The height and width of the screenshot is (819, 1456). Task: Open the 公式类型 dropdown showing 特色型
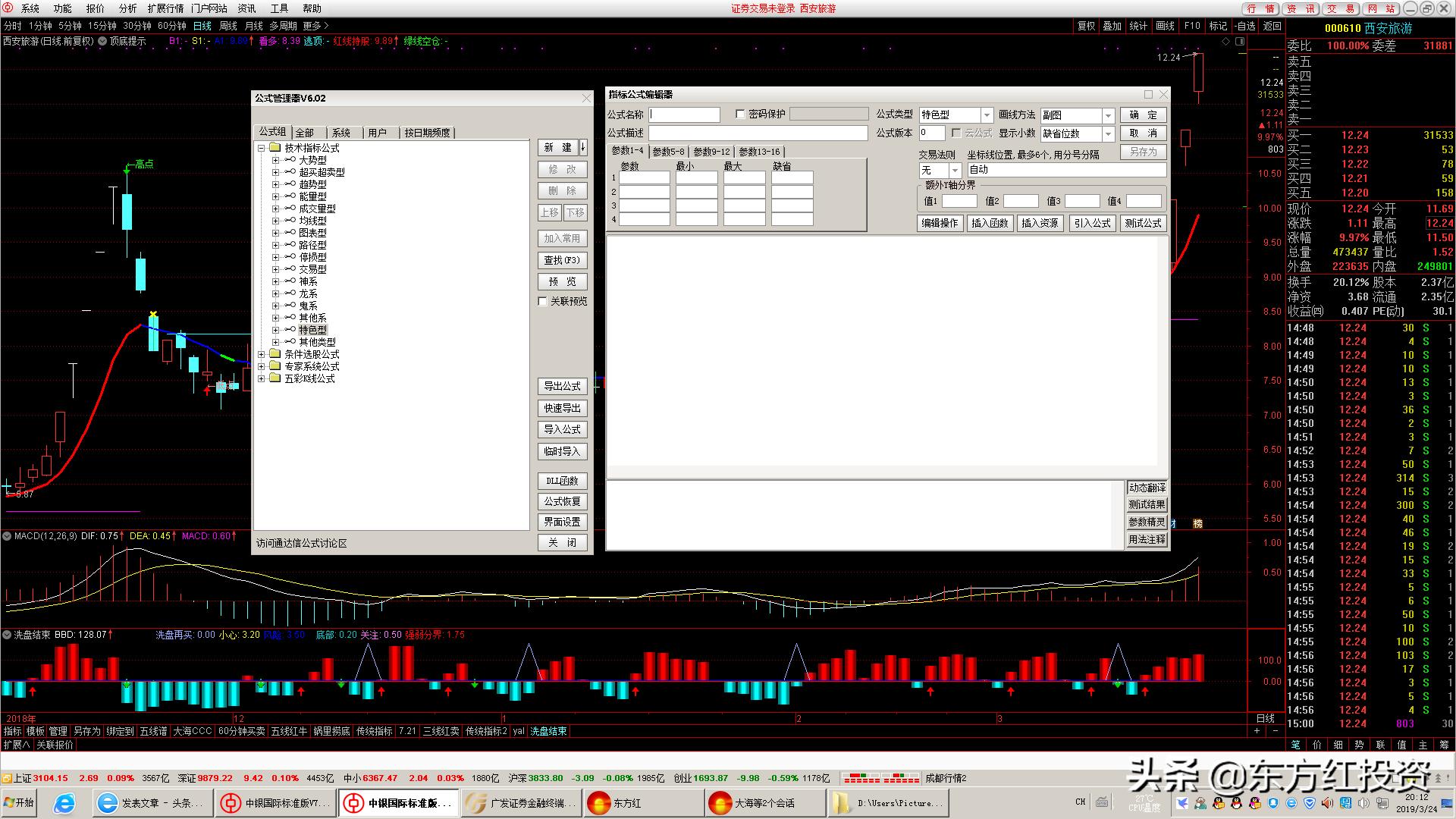(987, 115)
